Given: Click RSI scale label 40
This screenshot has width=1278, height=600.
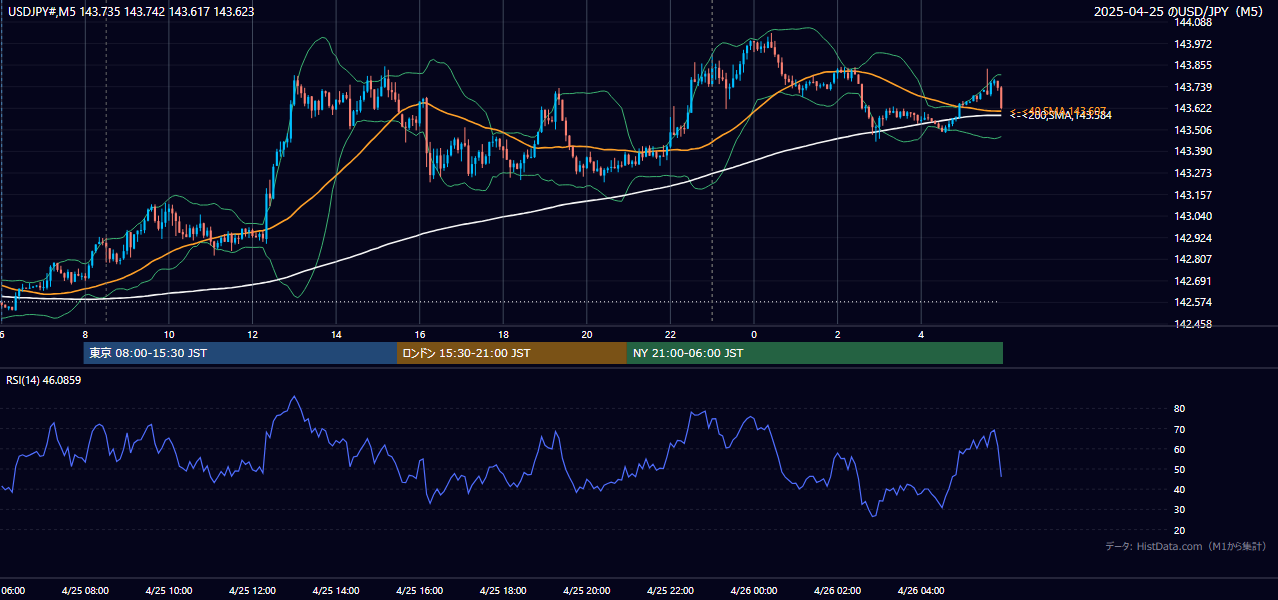Looking at the screenshot, I should click(x=1180, y=489).
